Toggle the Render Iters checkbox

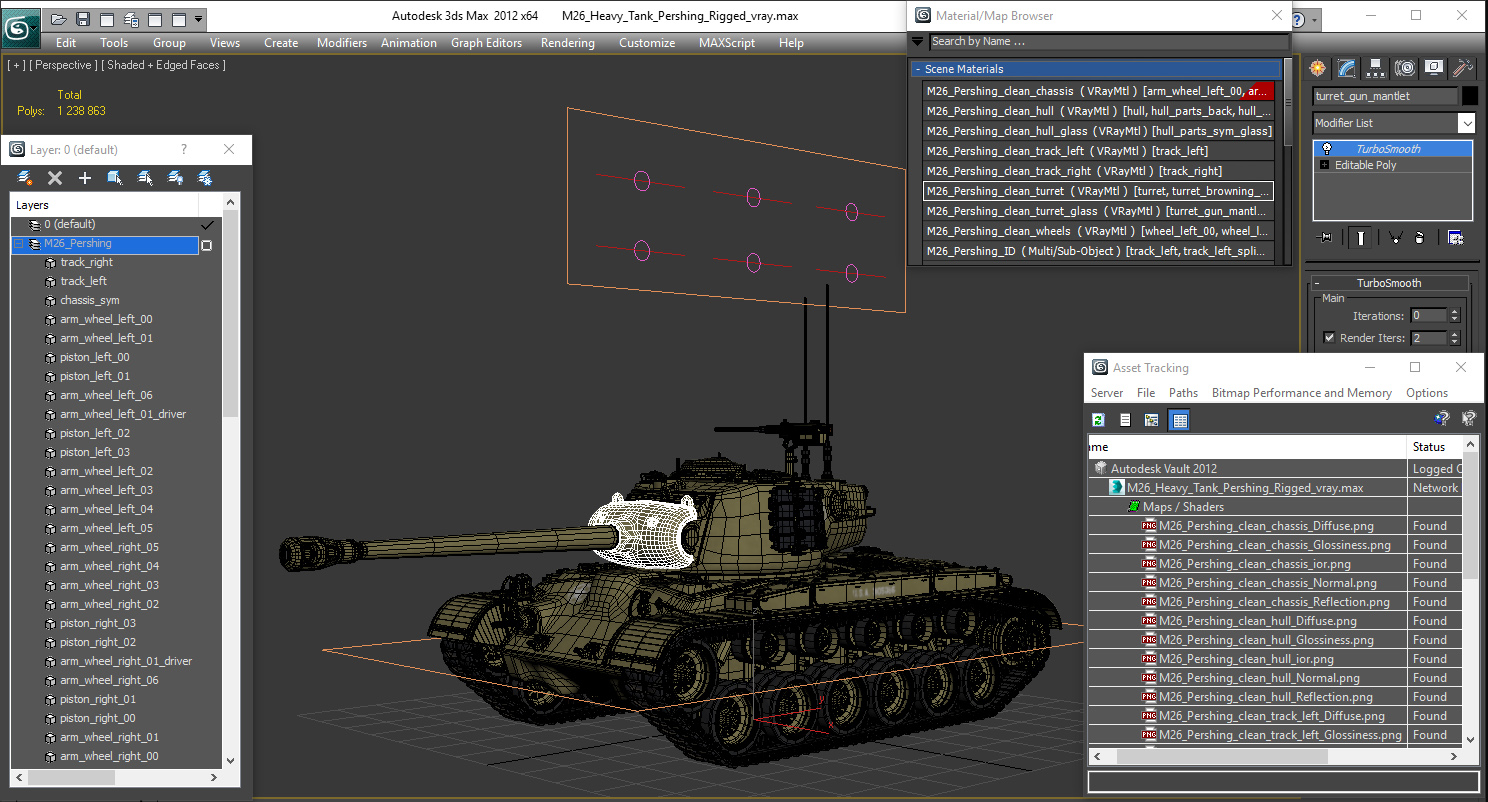click(x=1329, y=338)
